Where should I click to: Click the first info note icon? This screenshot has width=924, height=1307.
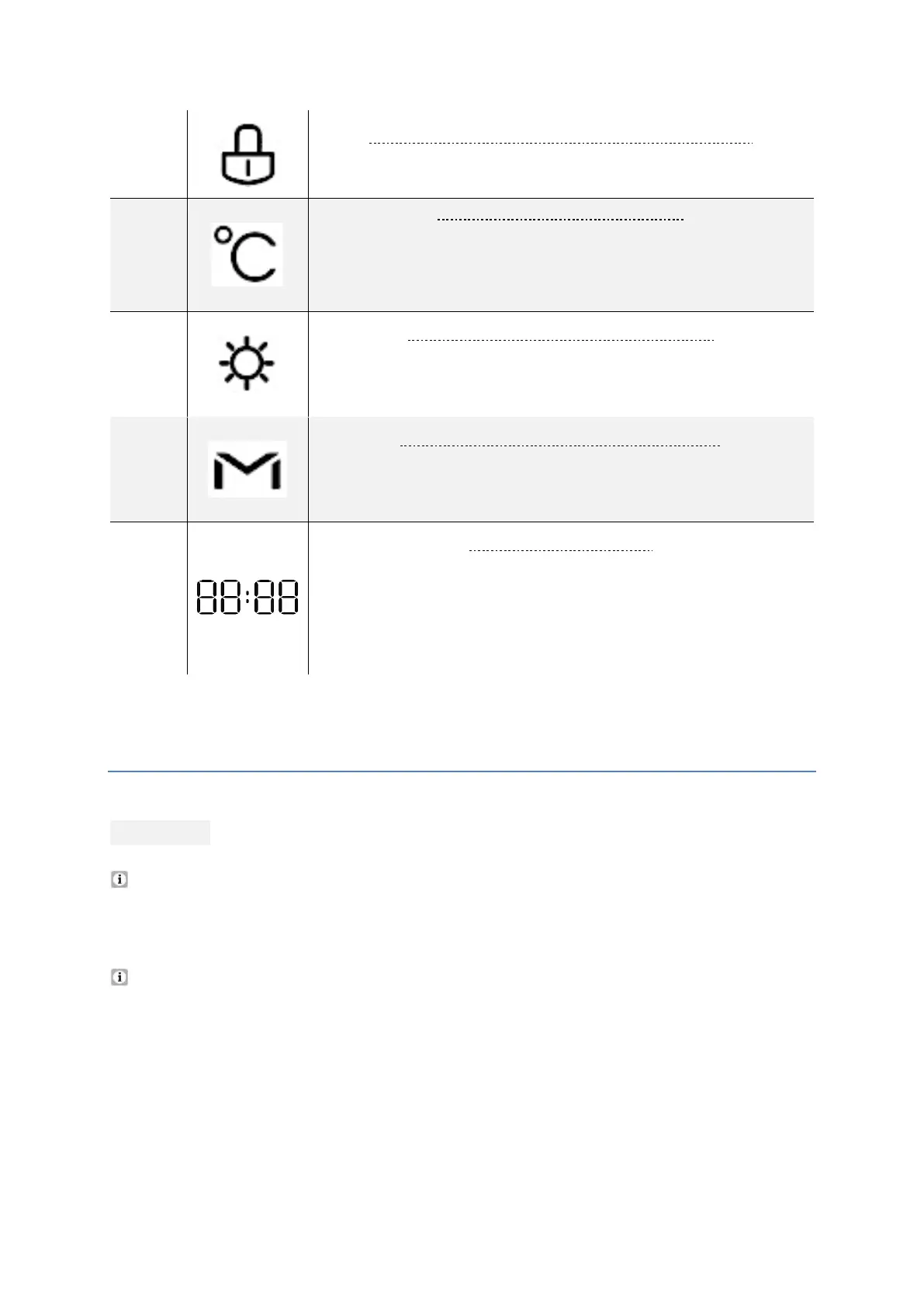point(119,879)
